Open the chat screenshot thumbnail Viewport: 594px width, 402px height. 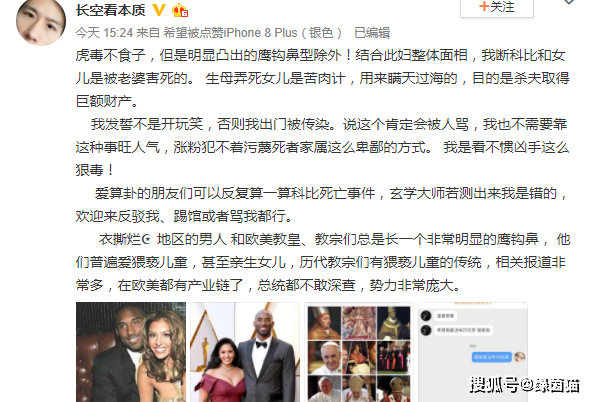click(473, 352)
